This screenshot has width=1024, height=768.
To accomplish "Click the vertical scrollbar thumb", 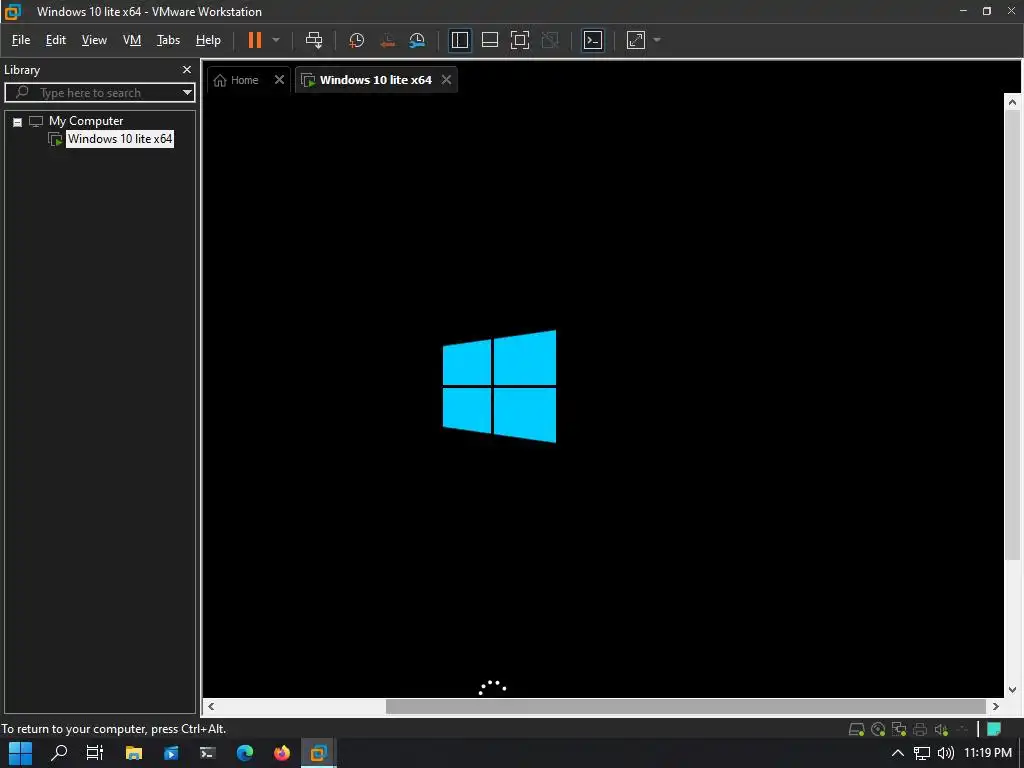I will point(1012,335).
